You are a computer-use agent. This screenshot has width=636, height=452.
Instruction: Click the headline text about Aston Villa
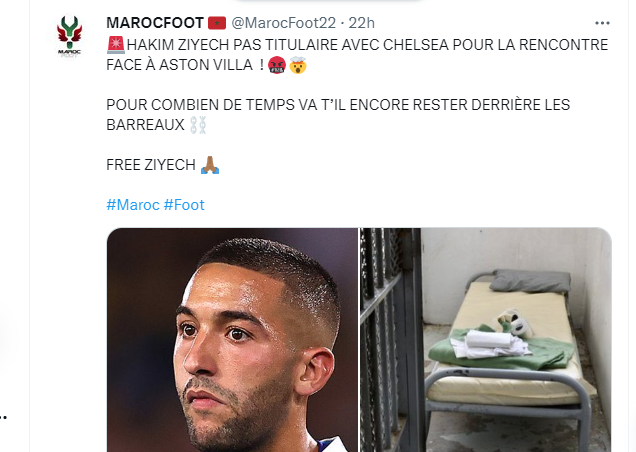pos(357,54)
